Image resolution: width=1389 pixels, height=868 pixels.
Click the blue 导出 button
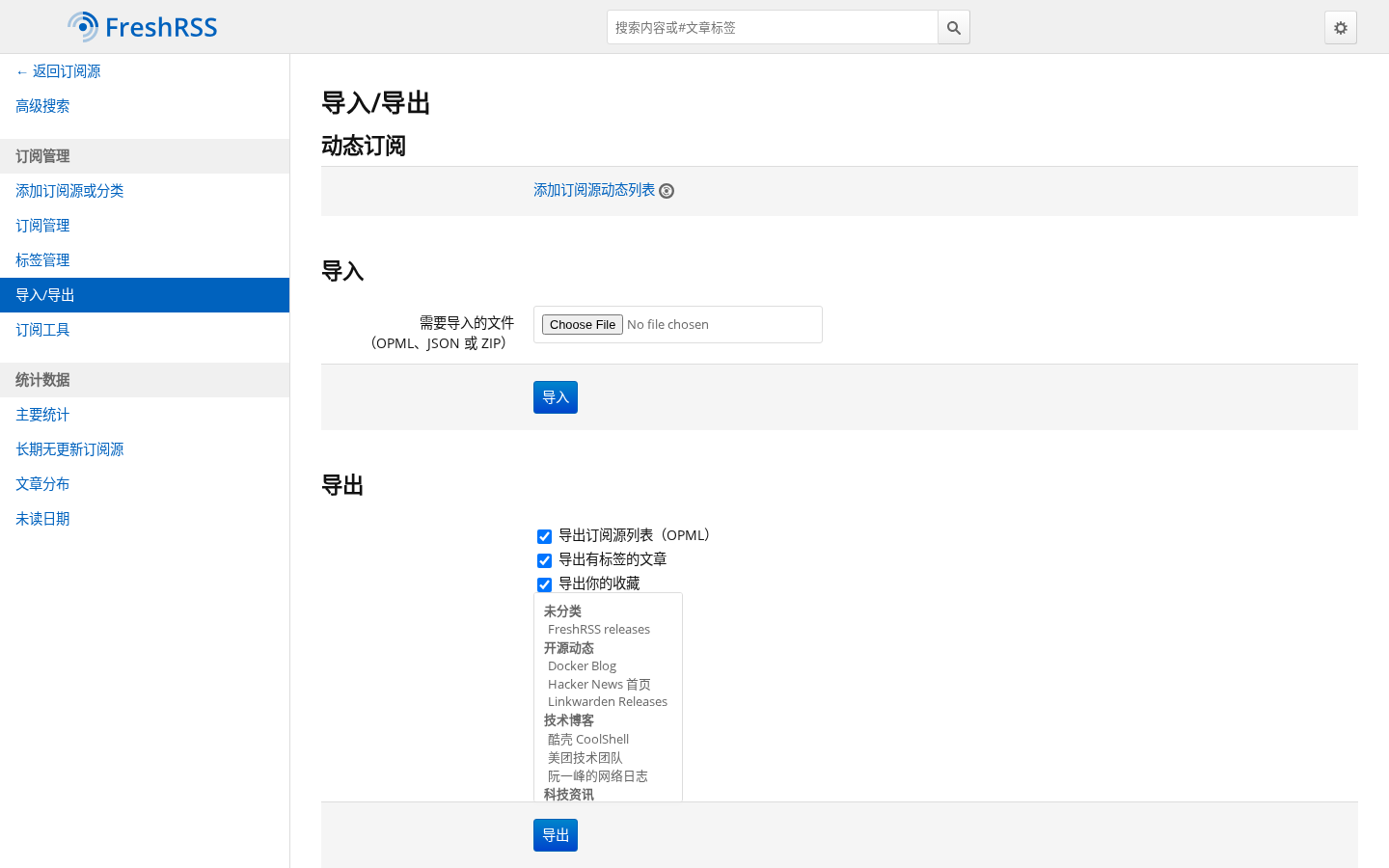(556, 835)
